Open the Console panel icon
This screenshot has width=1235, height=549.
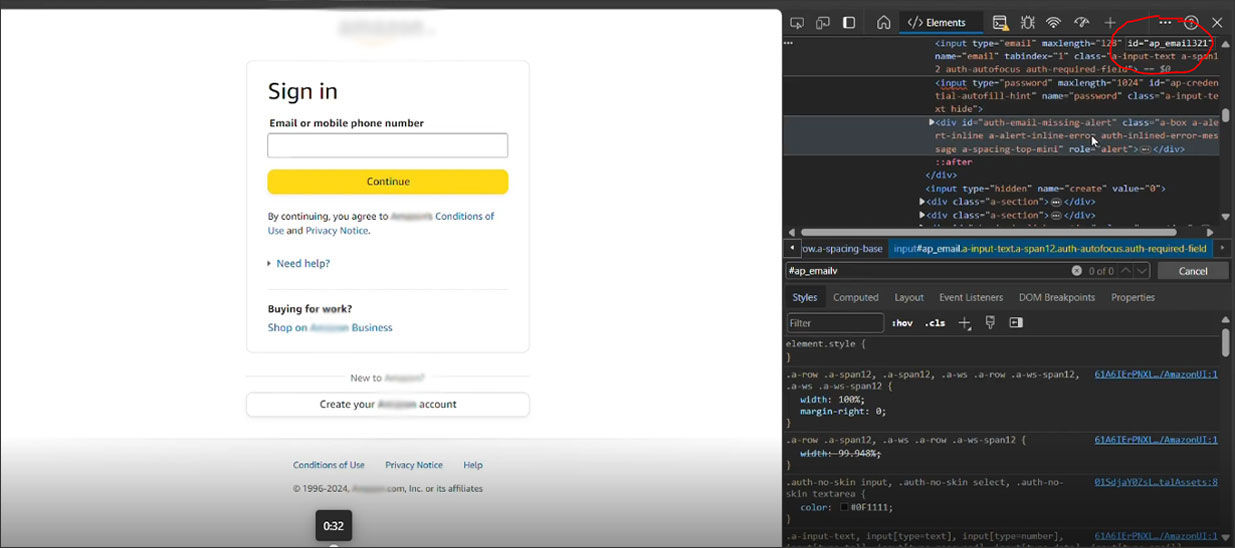pyautogui.click(x=999, y=22)
